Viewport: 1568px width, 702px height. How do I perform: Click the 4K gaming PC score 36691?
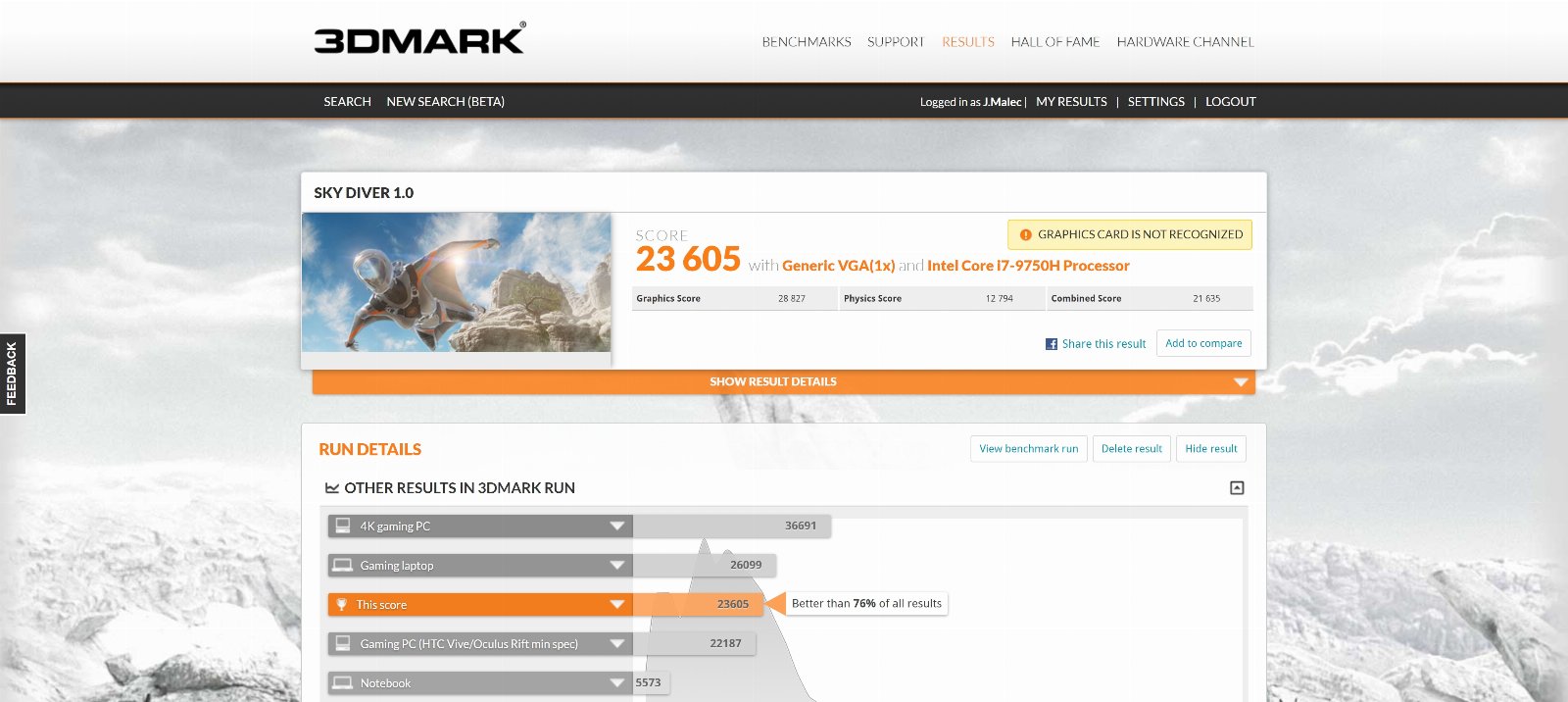coord(801,526)
